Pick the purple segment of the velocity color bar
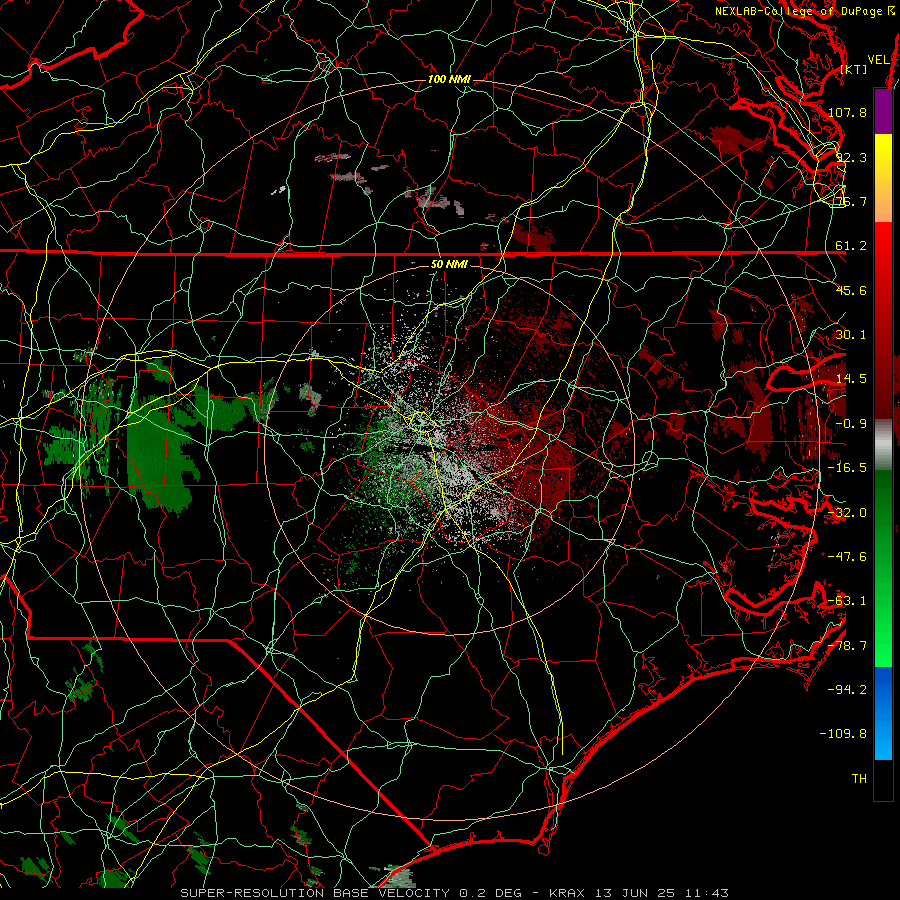 pyautogui.click(x=883, y=111)
